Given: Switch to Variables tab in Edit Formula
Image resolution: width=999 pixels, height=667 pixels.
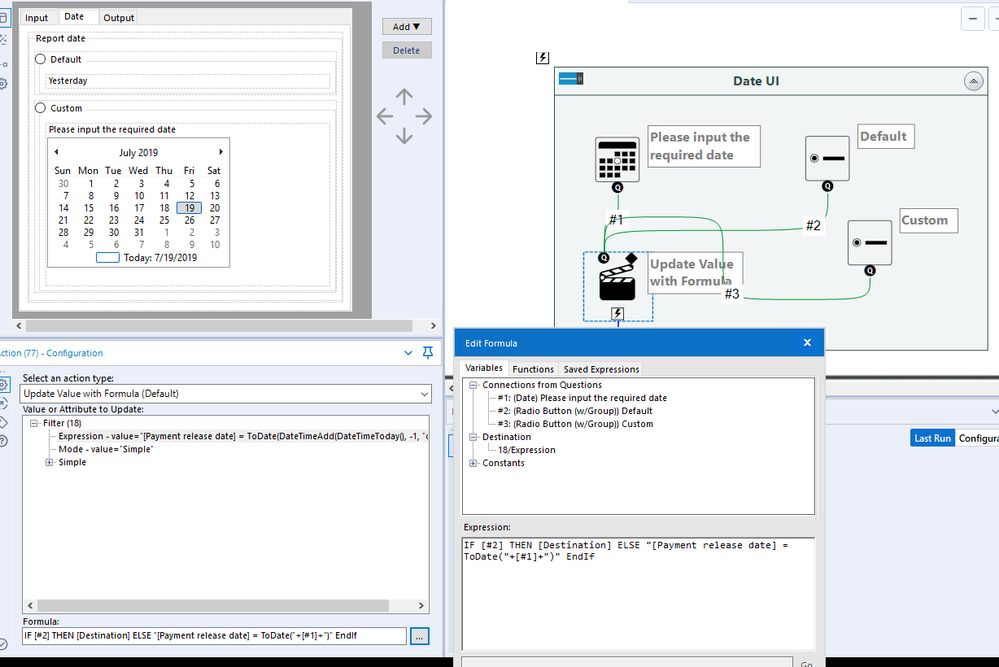Looking at the screenshot, I should [x=484, y=368].
